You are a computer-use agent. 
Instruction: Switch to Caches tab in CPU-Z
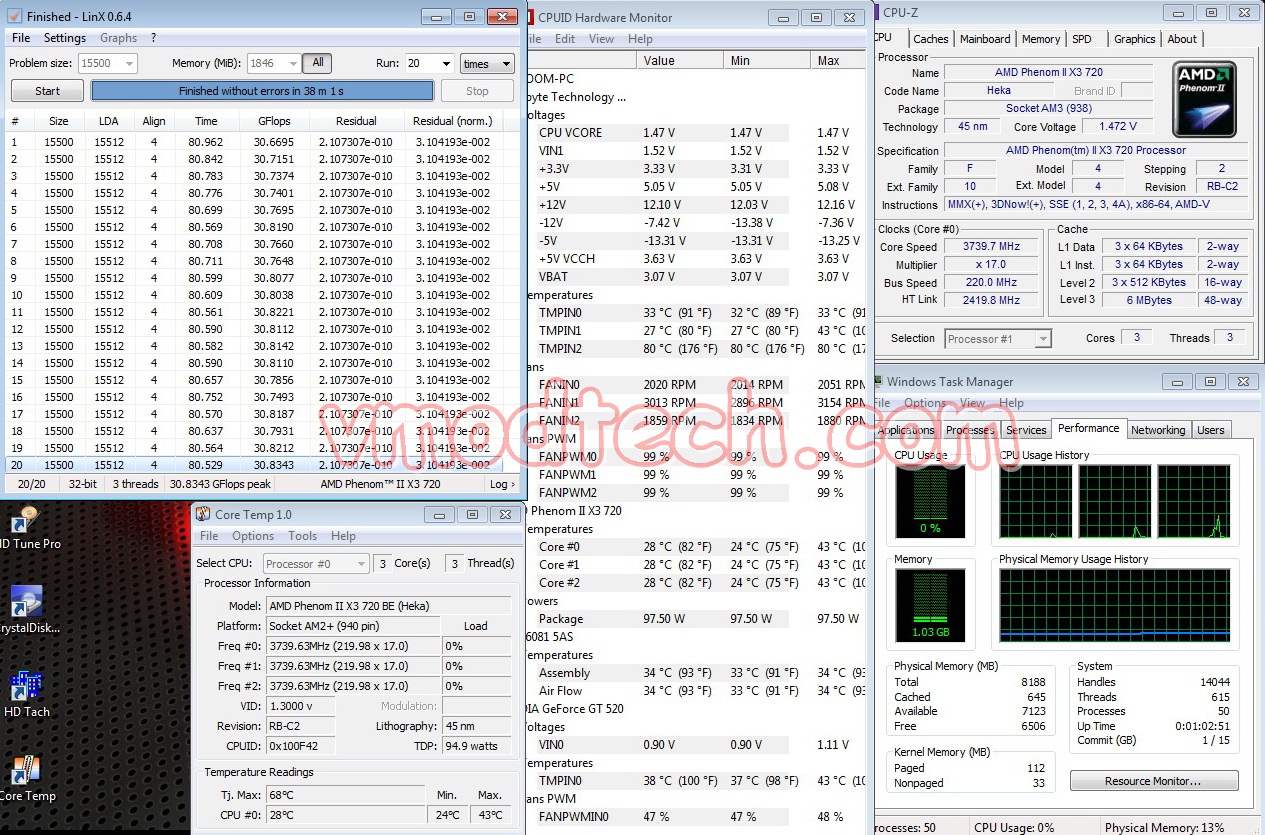tap(931, 39)
